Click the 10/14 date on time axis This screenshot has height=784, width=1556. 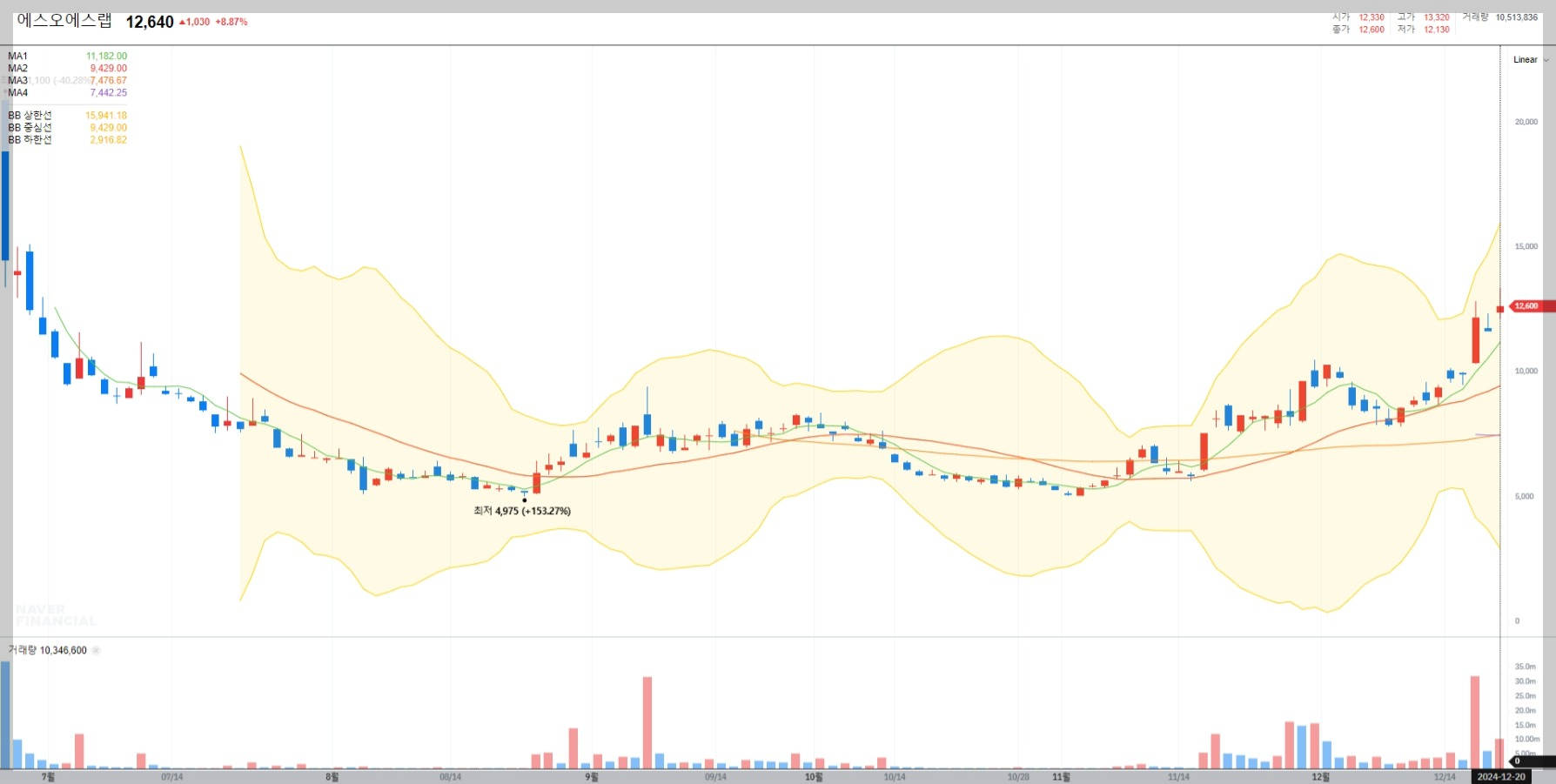(x=895, y=777)
